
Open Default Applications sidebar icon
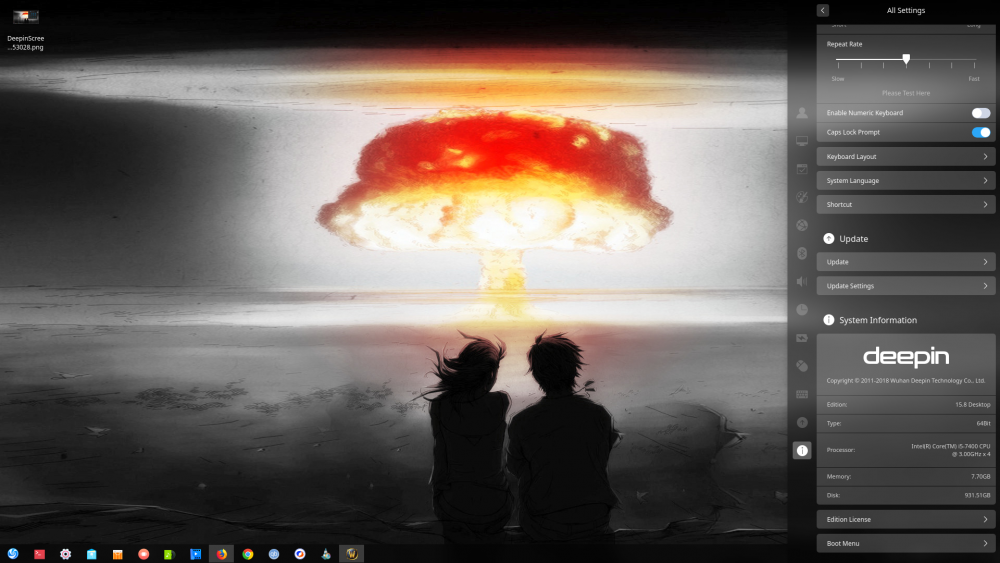802,169
